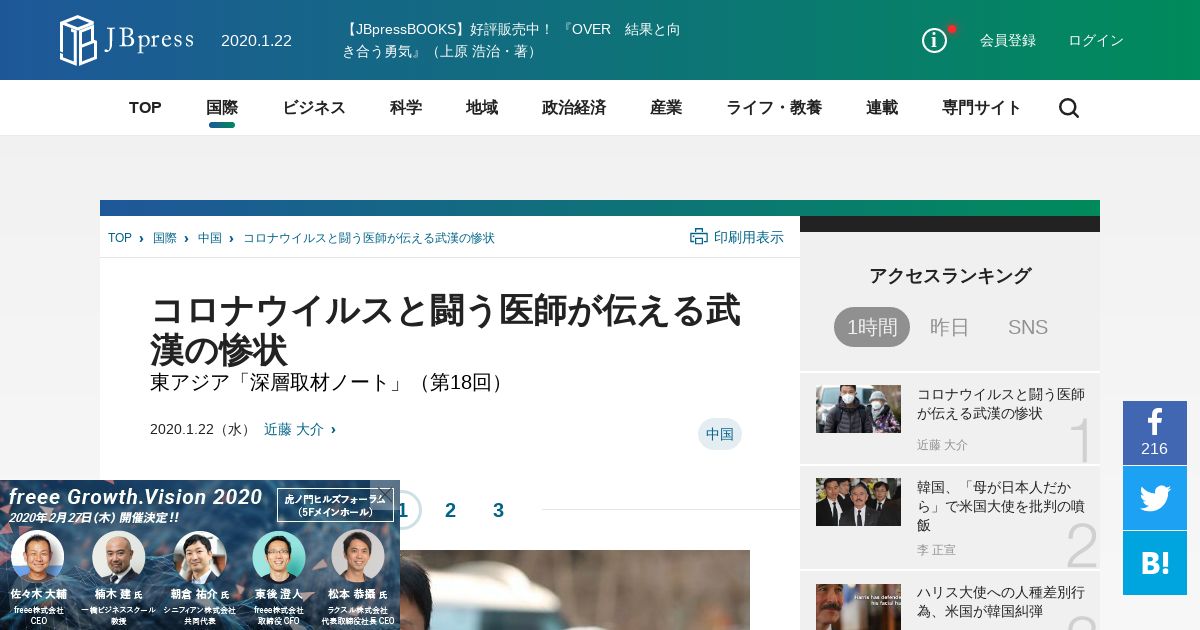Go to article page 2
The height and width of the screenshot is (630, 1200).
pos(450,510)
